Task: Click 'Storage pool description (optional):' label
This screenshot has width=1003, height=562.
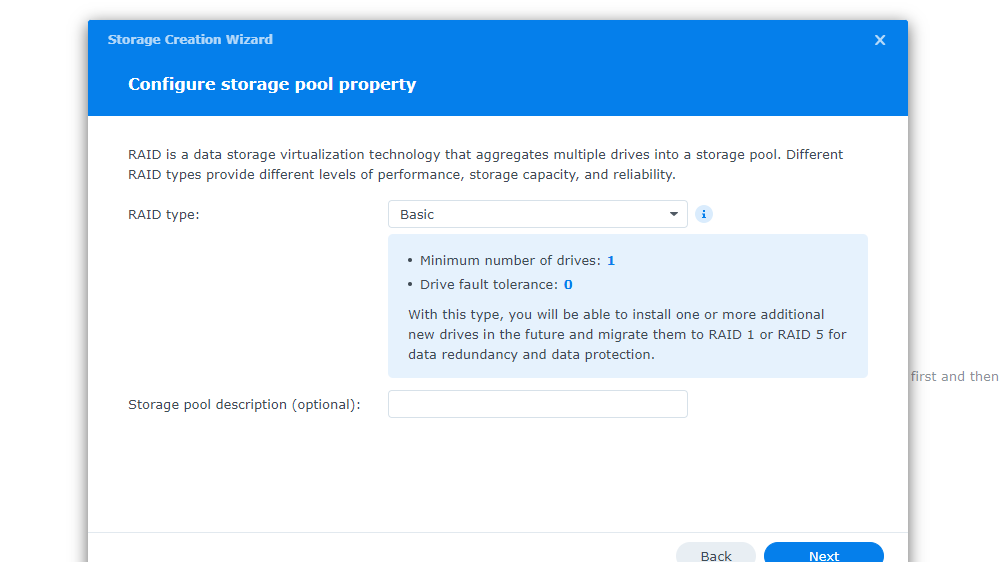Action: (x=244, y=405)
